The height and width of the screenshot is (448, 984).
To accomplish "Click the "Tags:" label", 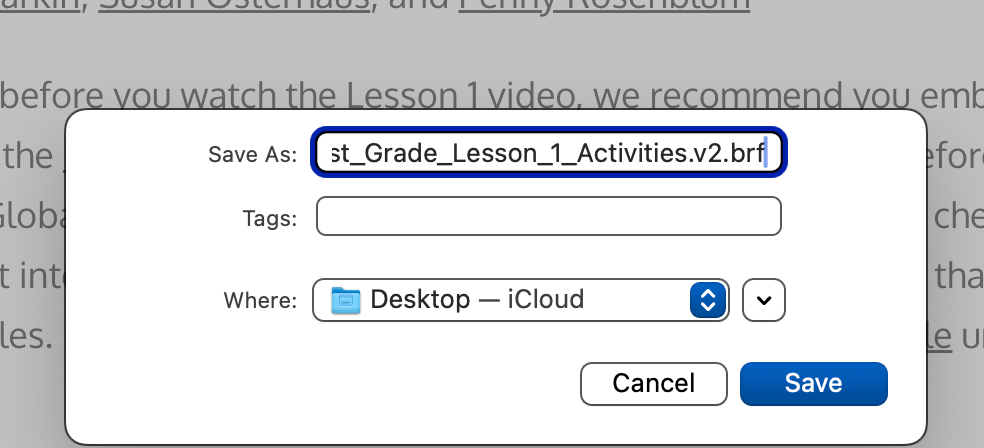I will (x=269, y=217).
